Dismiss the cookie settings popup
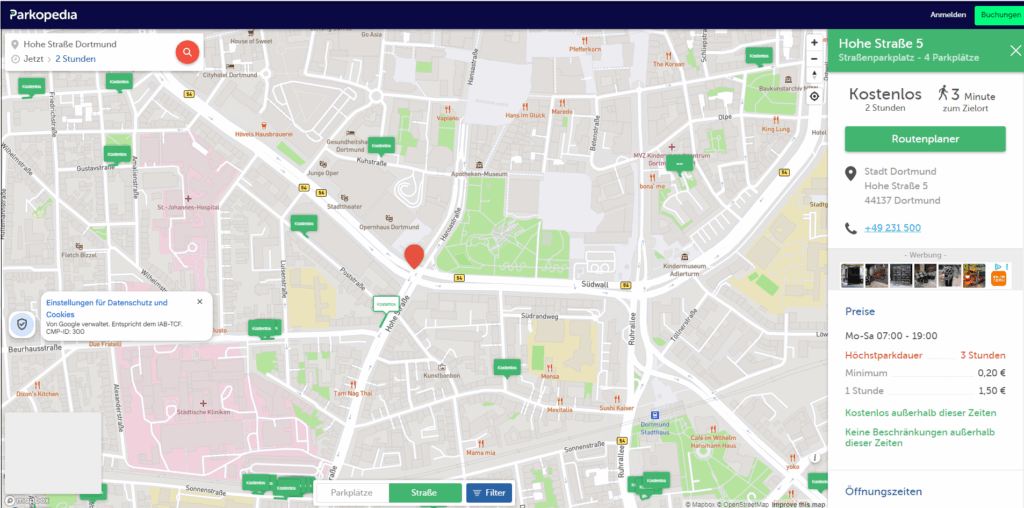Viewport: 1024px width, 508px height. point(199,301)
